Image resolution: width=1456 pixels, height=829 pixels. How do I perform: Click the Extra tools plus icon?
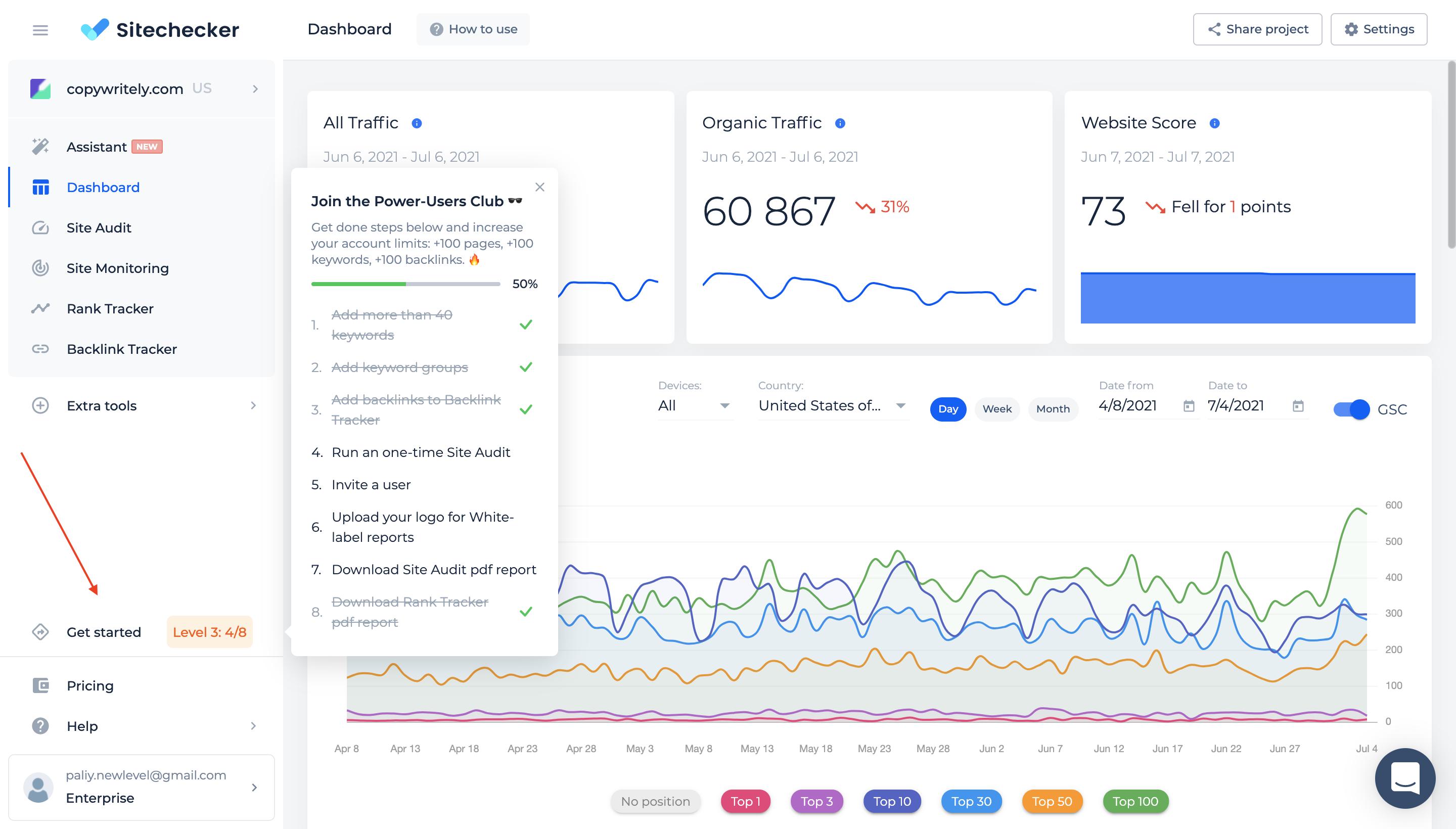40,405
